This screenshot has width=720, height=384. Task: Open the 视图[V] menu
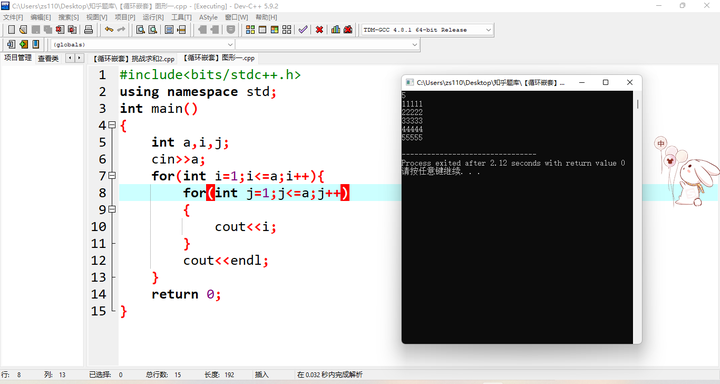click(x=96, y=17)
